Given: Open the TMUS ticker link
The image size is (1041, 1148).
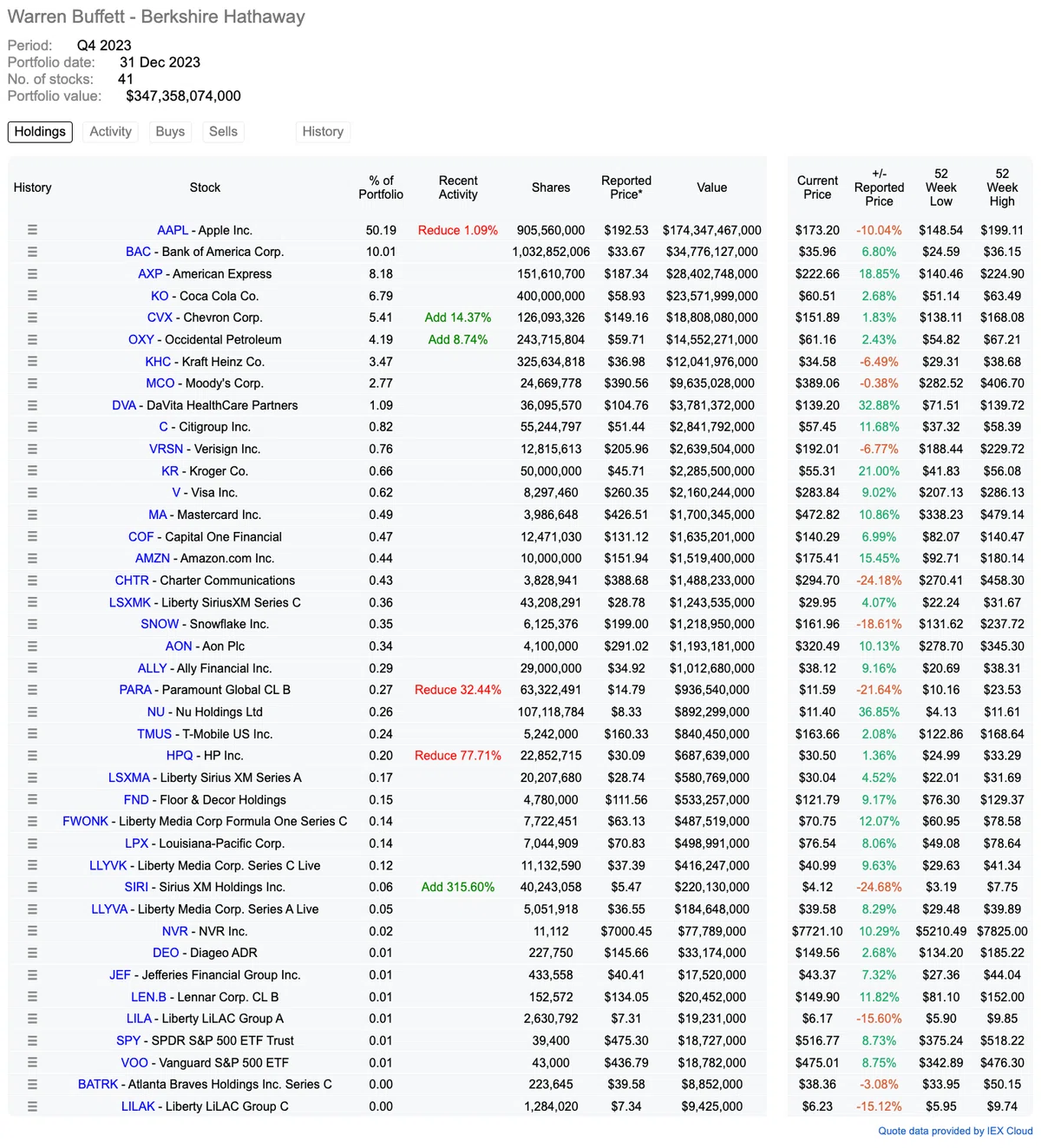Looking at the screenshot, I should click(x=154, y=734).
